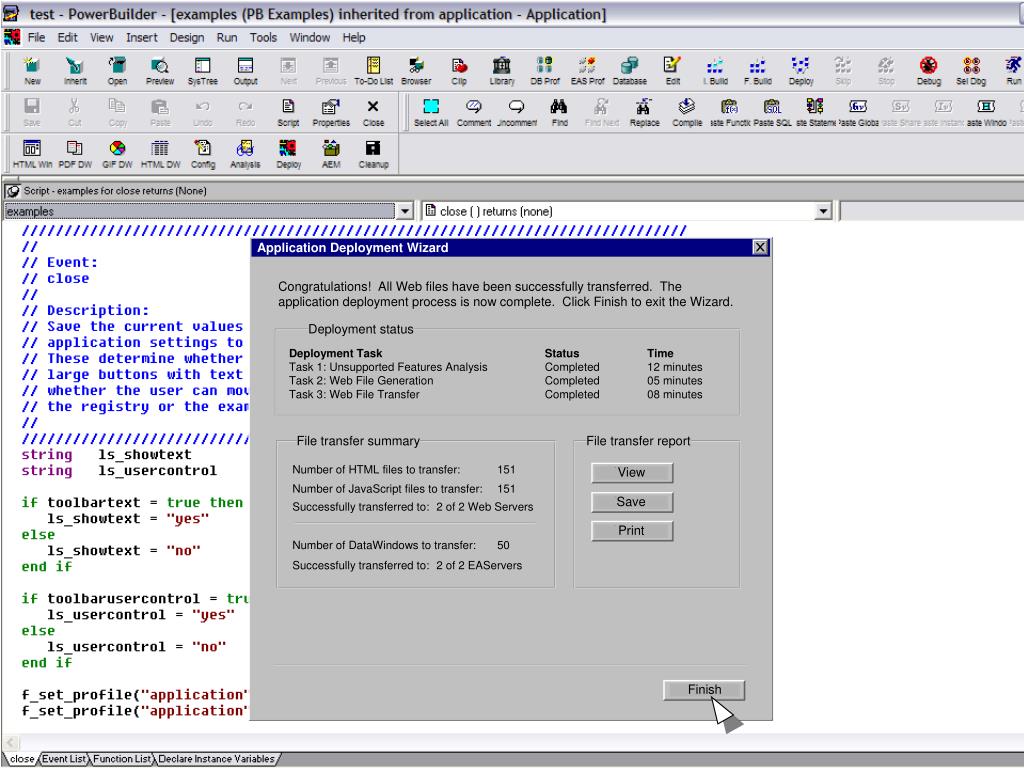1024x768 pixels.
Task: Open the DB Prof tool
Action: coord(545,71)
